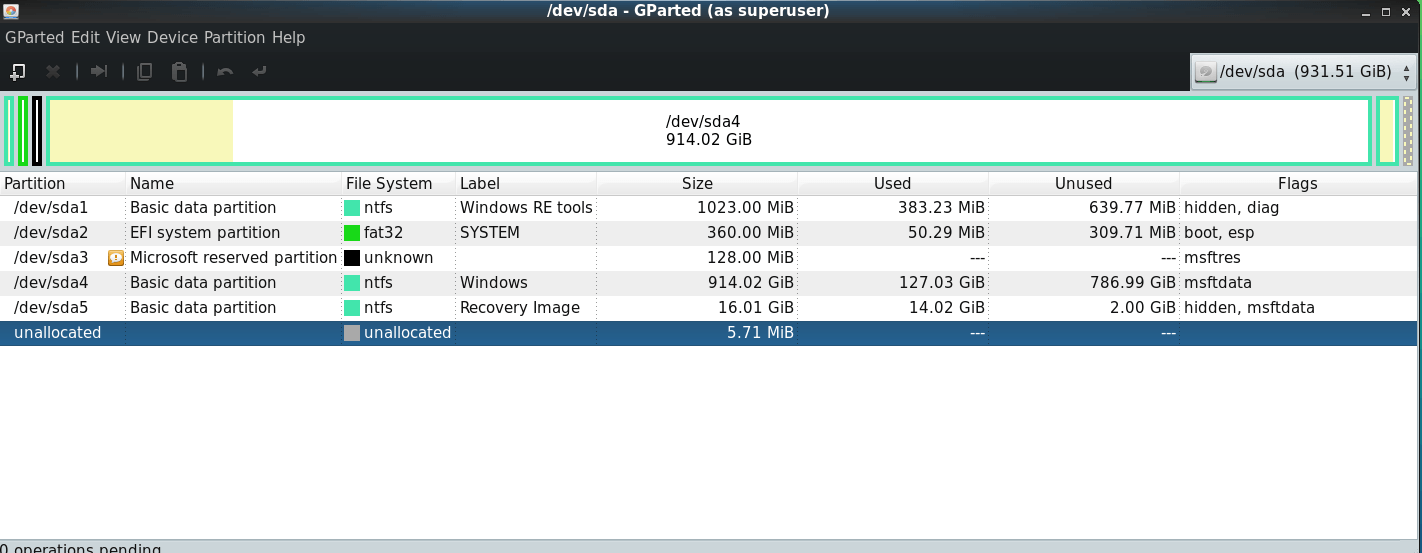Click the warning icon on /dev/sda3 row

pos(116,258)
